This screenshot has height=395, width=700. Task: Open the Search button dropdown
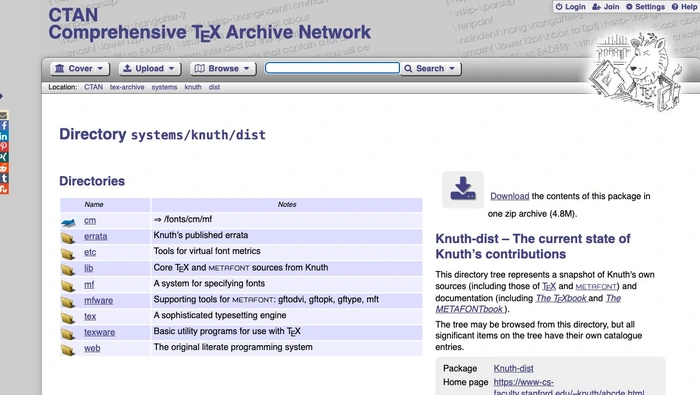(x=430, y=68)
